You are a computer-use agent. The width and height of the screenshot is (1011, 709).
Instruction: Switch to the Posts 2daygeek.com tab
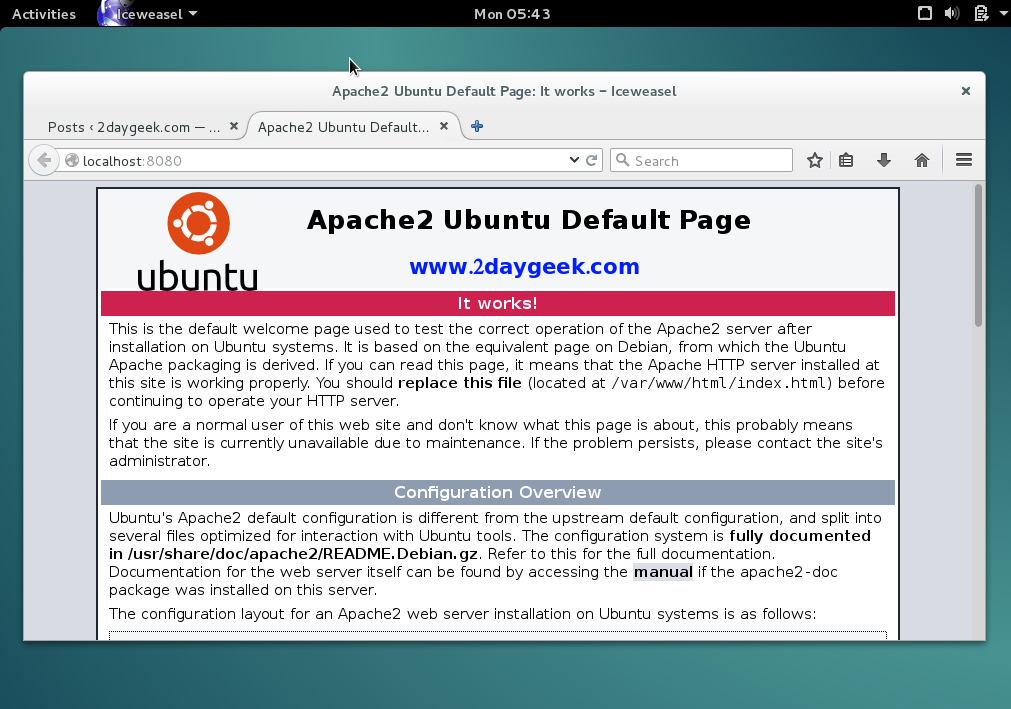[134, 127]
